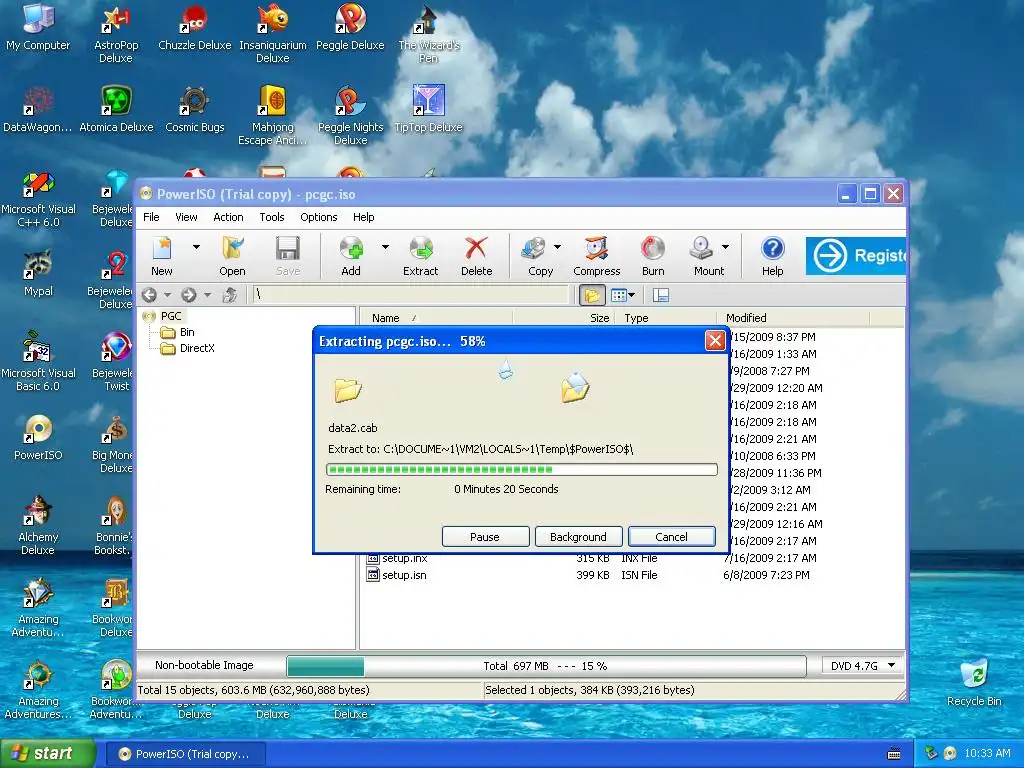Open the Back history dropdown arrow

click(167, 295)
